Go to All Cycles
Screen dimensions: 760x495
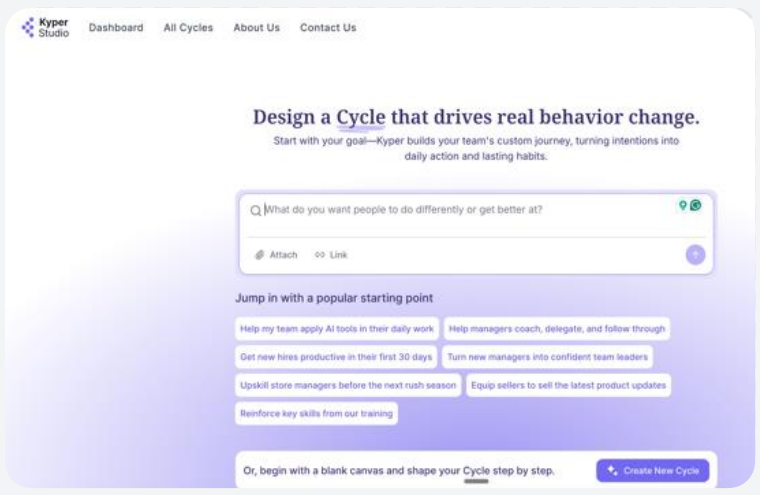(189, 28)
